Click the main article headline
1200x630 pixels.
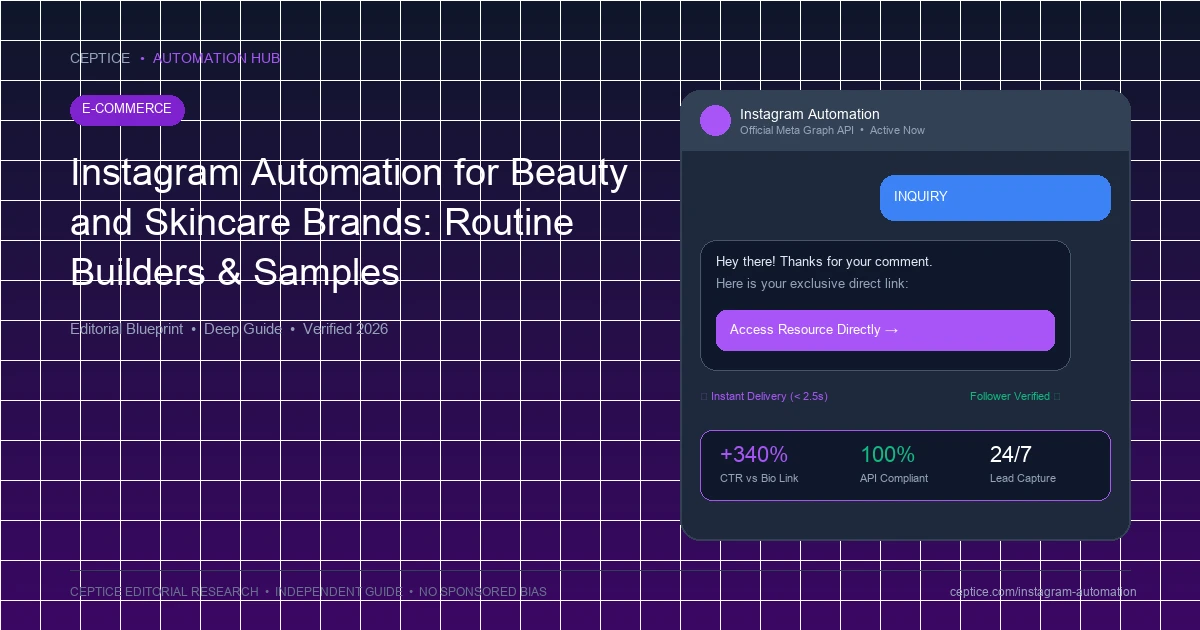tap(349, 222)
